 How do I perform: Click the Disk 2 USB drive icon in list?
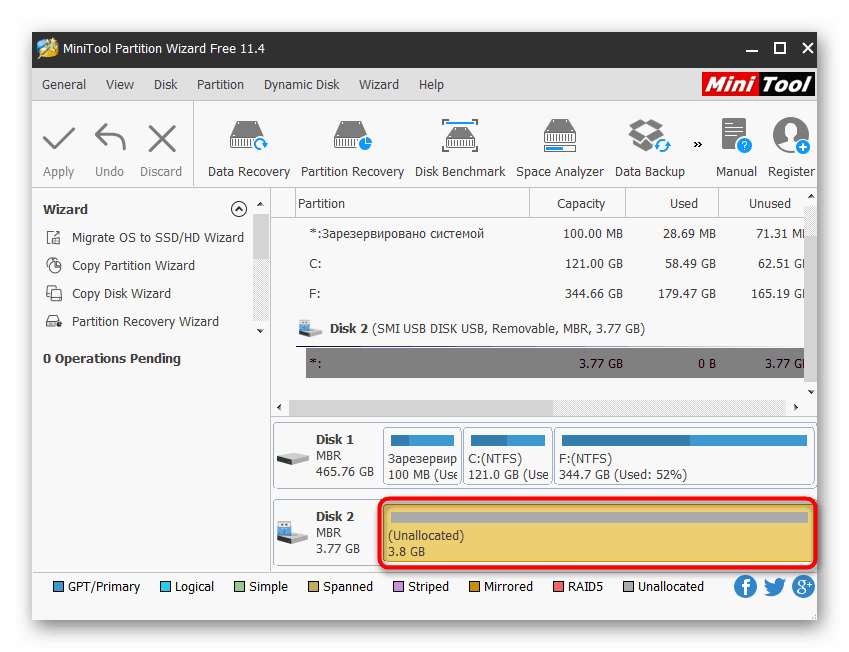(x=310, y=328)
